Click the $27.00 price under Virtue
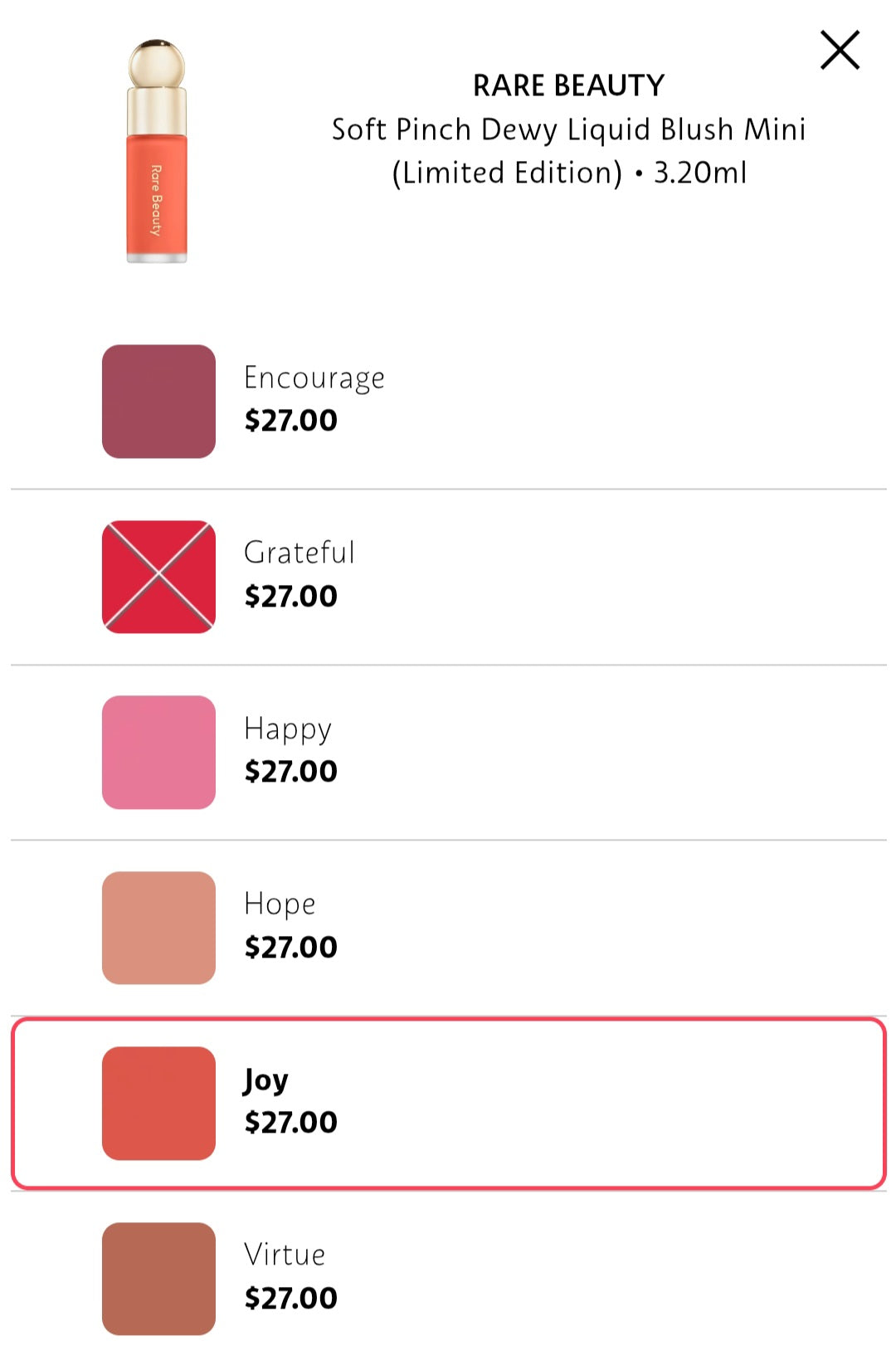The image size is (896, 1365). click(x=290, y=1299)
